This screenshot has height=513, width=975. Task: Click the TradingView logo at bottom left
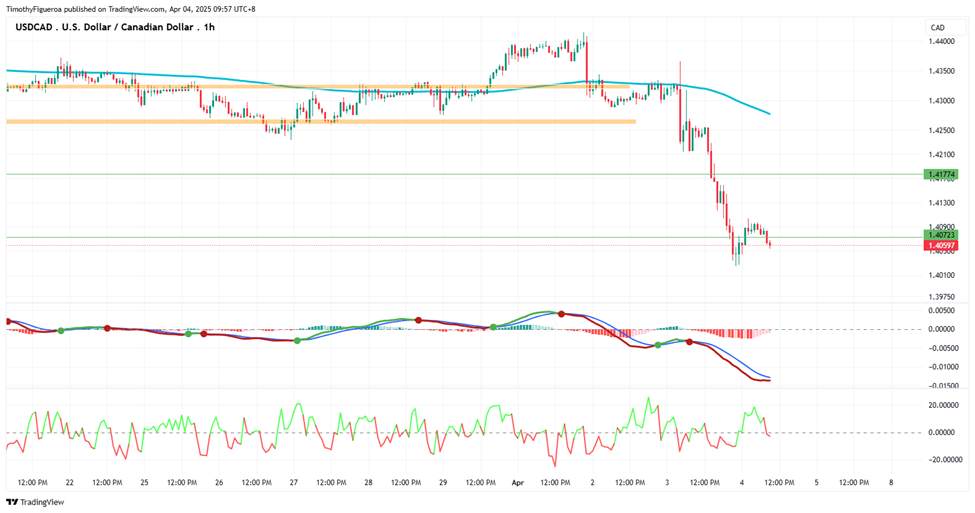click(35, 502)
